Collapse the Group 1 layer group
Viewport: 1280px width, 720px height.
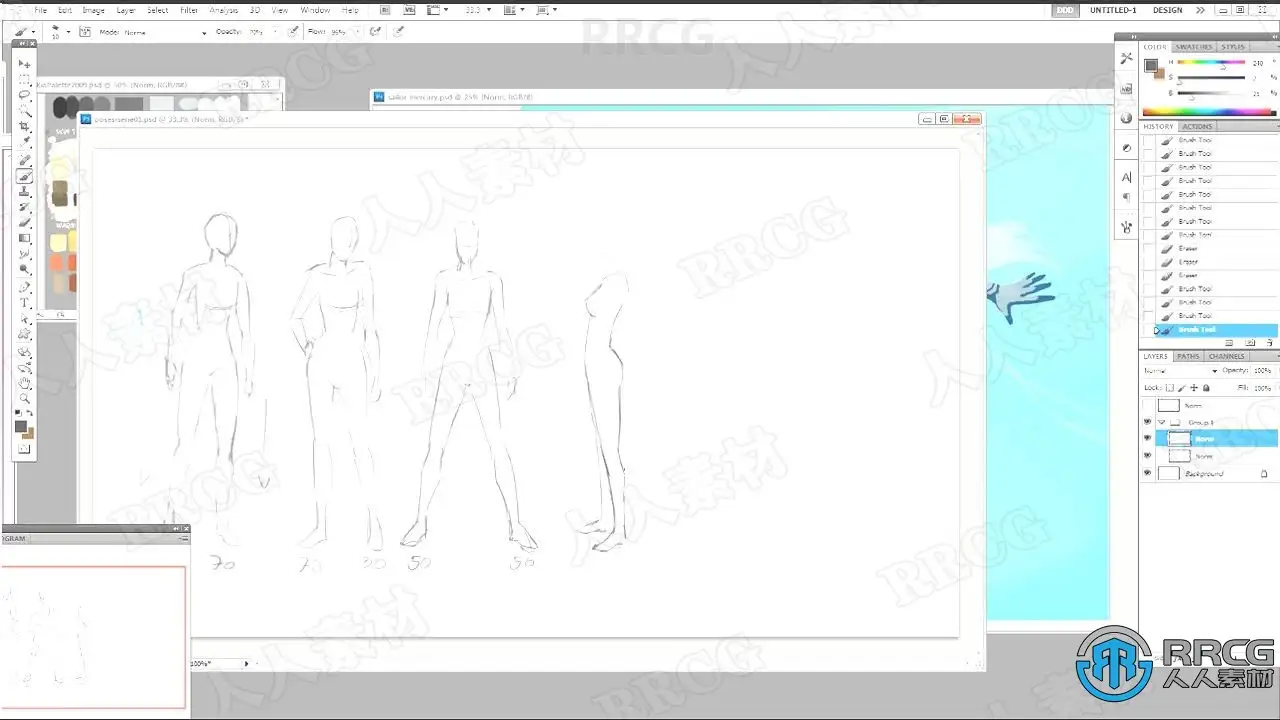[1162, 422]
